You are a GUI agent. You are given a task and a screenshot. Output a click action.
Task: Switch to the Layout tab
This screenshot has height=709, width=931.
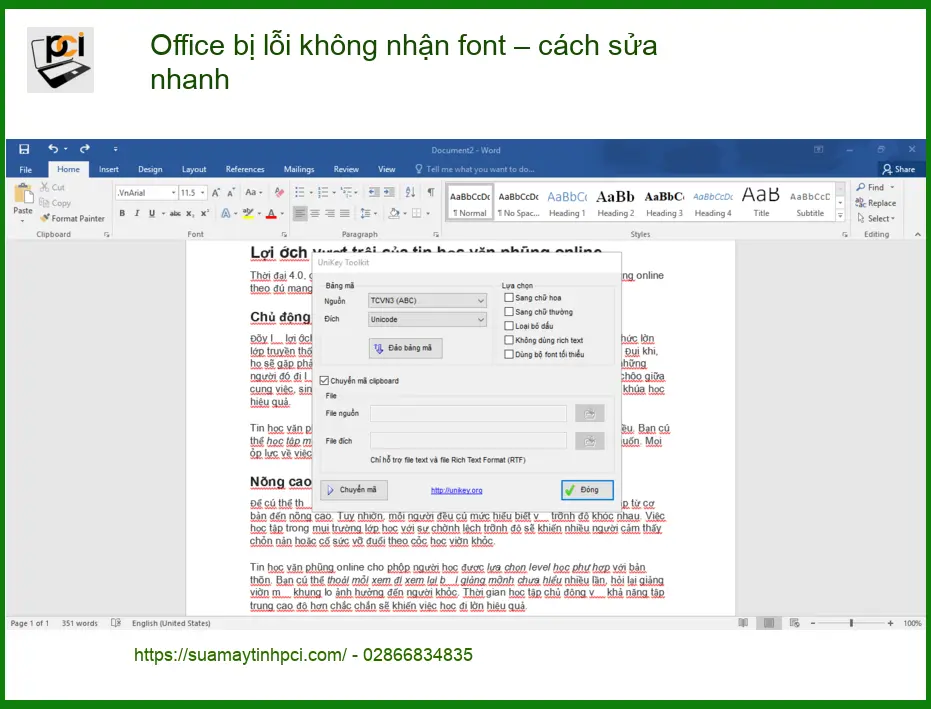(194, 169)
